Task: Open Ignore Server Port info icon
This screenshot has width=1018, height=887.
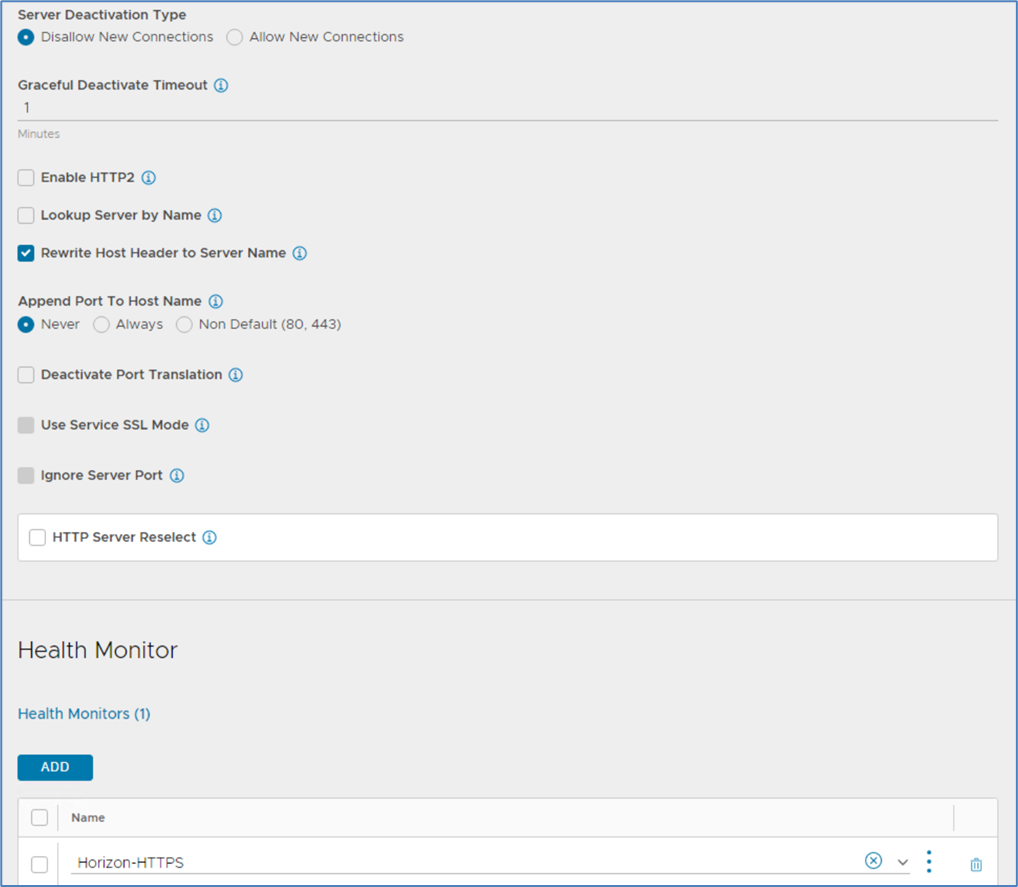Action: pos(177,476)
